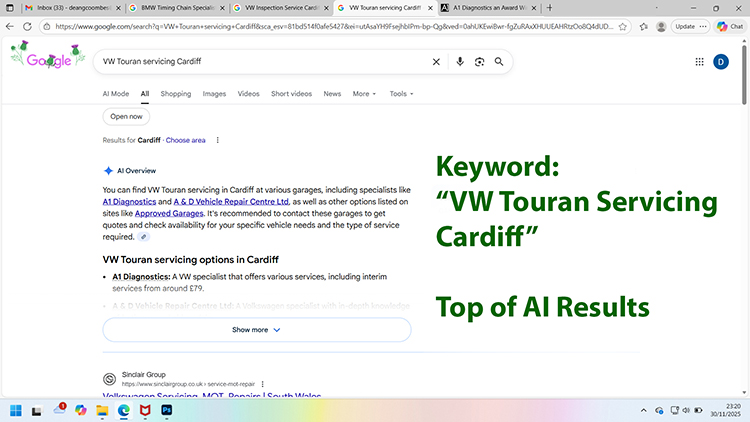Click the source link chip icon

coord(144,237)
